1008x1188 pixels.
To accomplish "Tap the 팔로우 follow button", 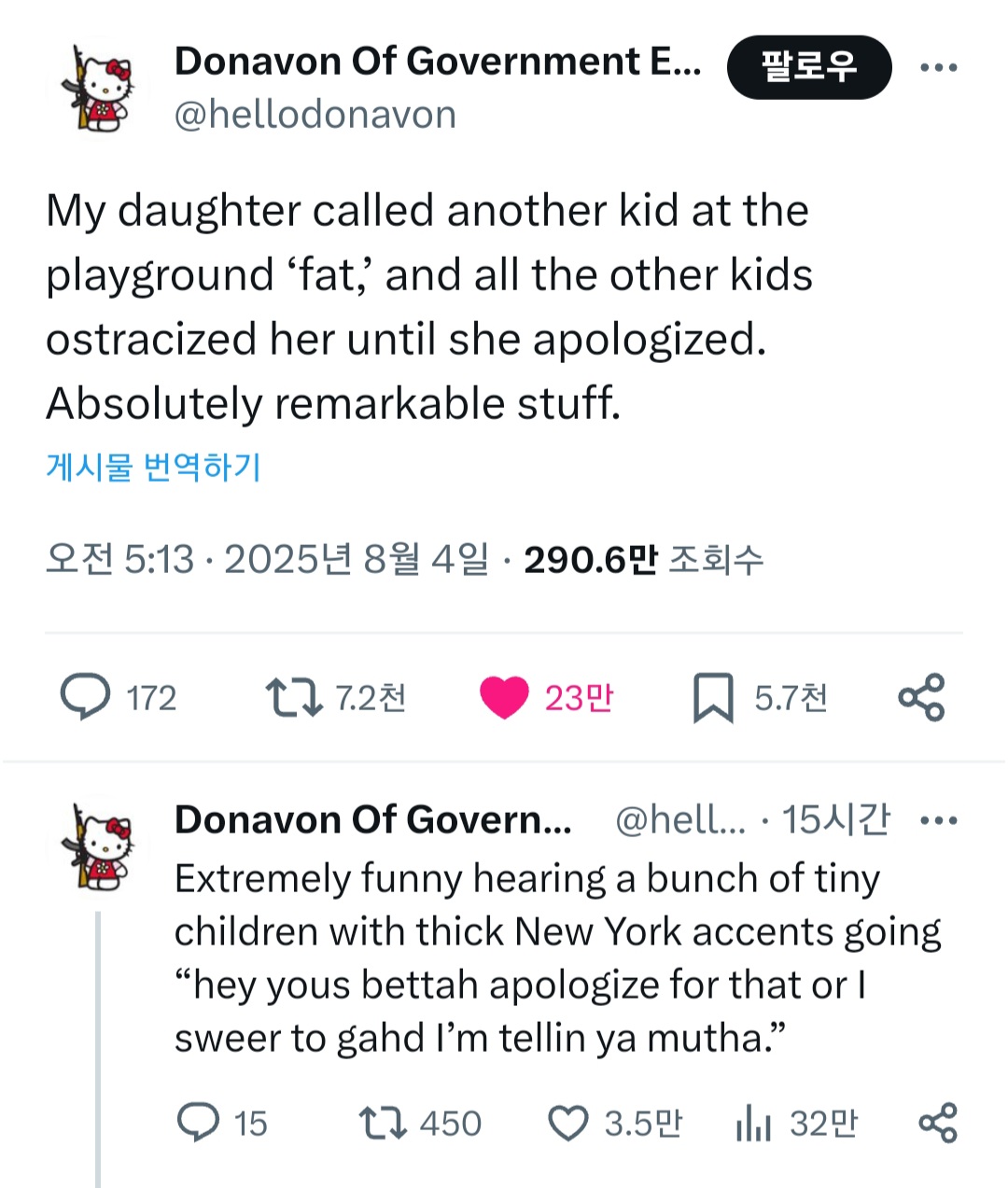I will pos(808,67).
